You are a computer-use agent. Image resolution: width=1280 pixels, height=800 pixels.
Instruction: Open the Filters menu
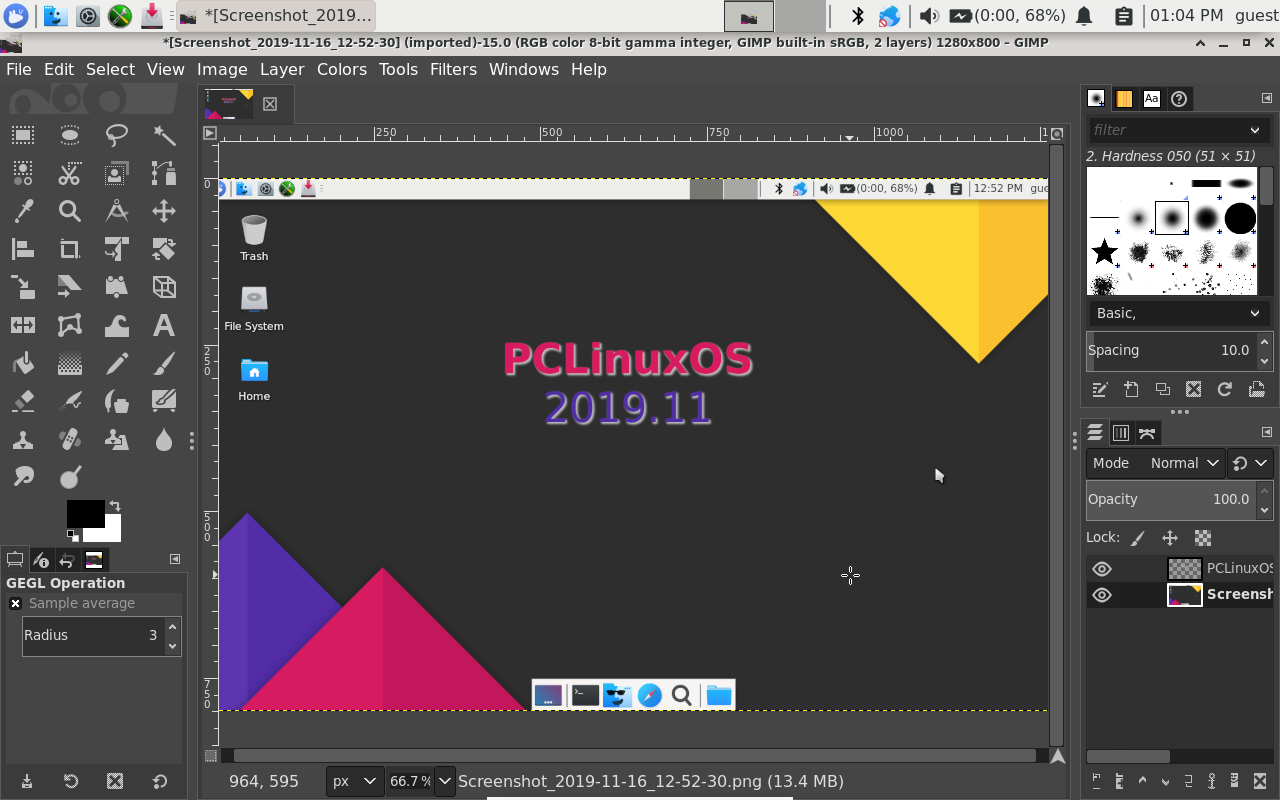click(453, 69)
